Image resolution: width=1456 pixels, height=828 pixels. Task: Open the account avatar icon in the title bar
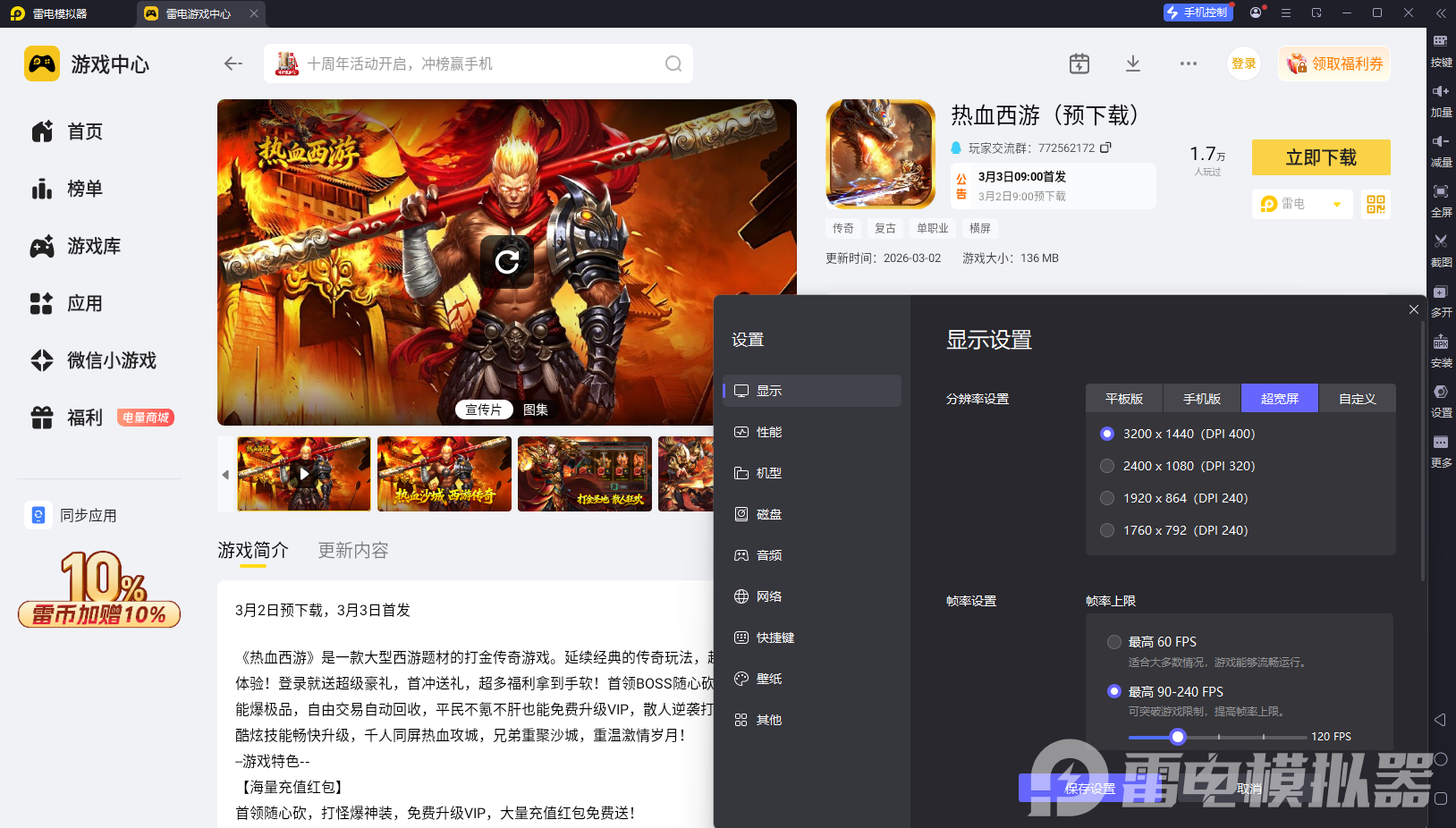(1257, 13)
